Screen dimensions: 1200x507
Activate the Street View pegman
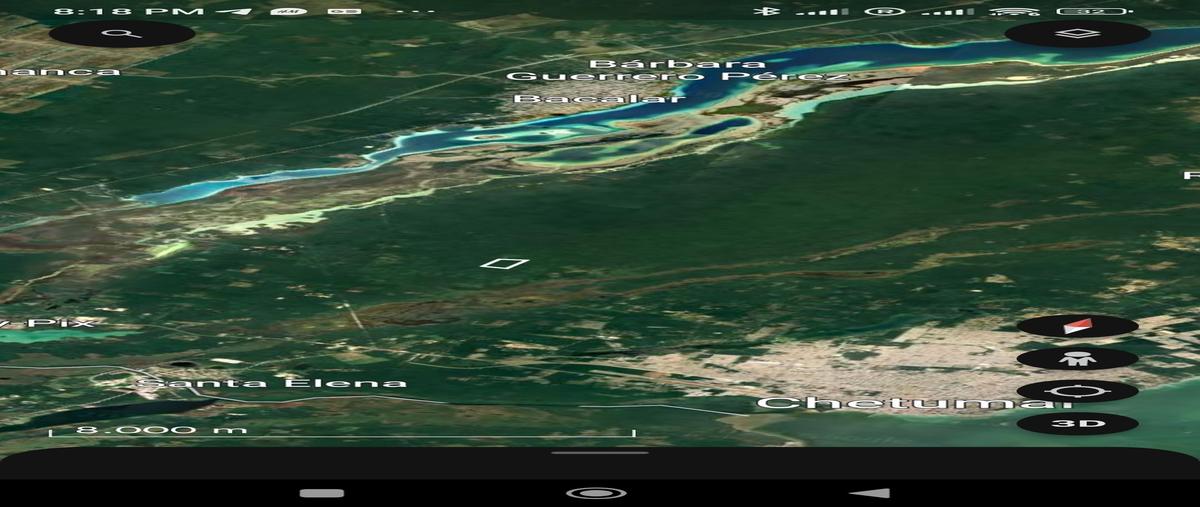(x=1077, y=358)
